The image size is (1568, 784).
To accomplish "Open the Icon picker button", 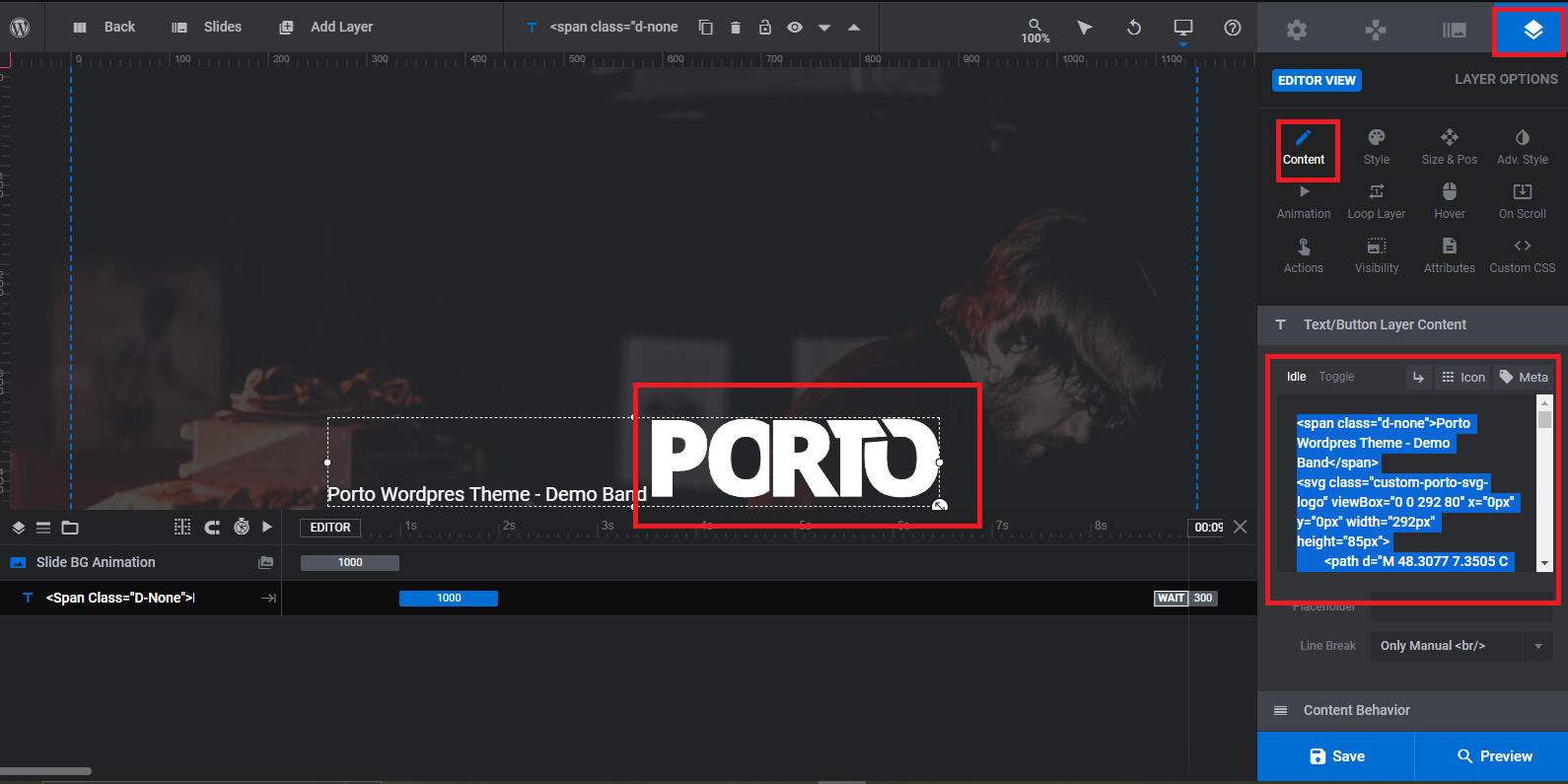I will [1462, 377].
